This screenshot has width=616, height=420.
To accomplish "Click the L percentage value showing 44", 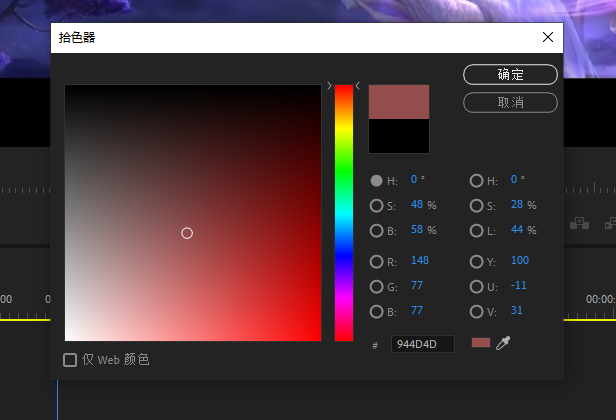I will pos(517,230).
